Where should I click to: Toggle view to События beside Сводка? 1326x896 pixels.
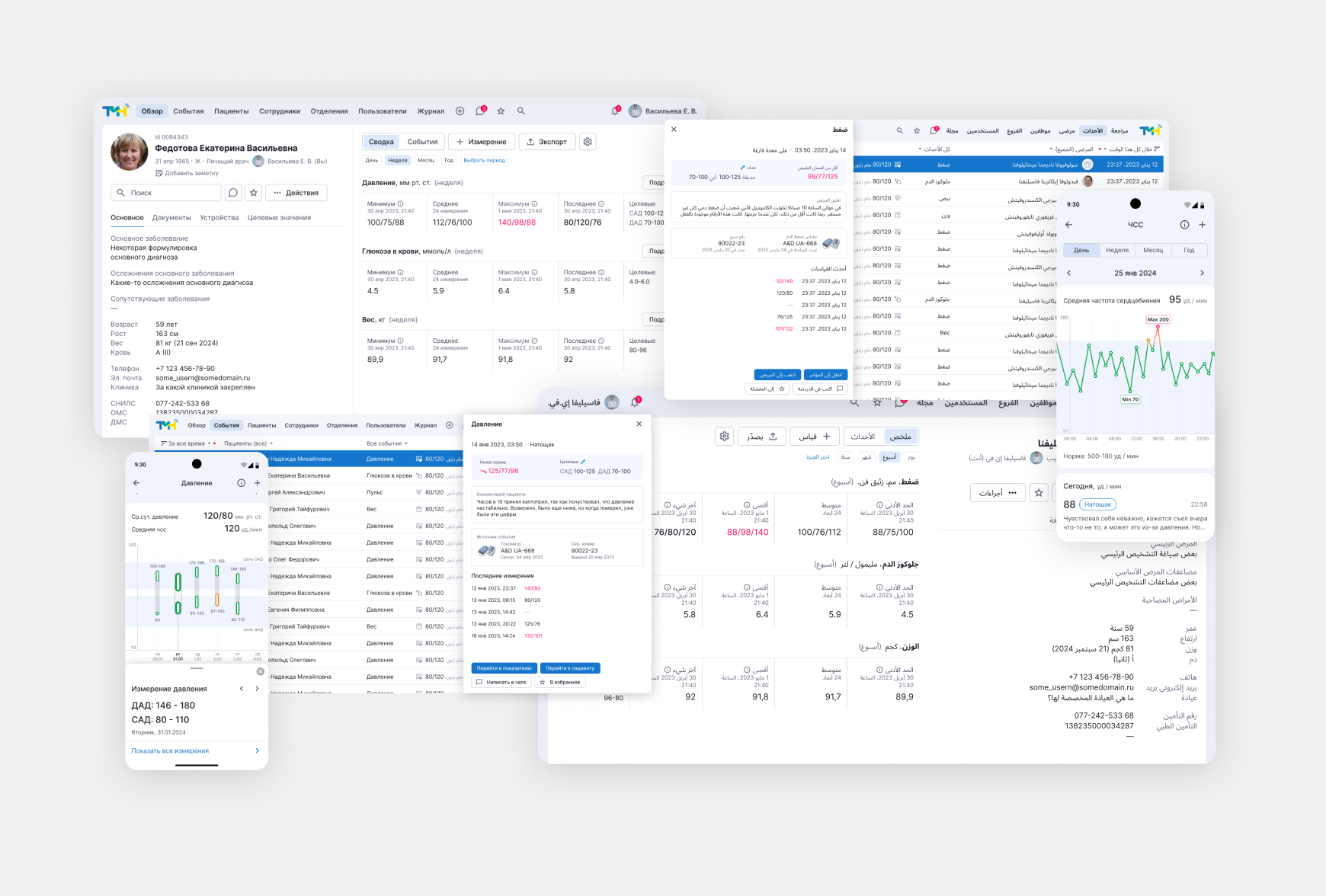[422, 142]
